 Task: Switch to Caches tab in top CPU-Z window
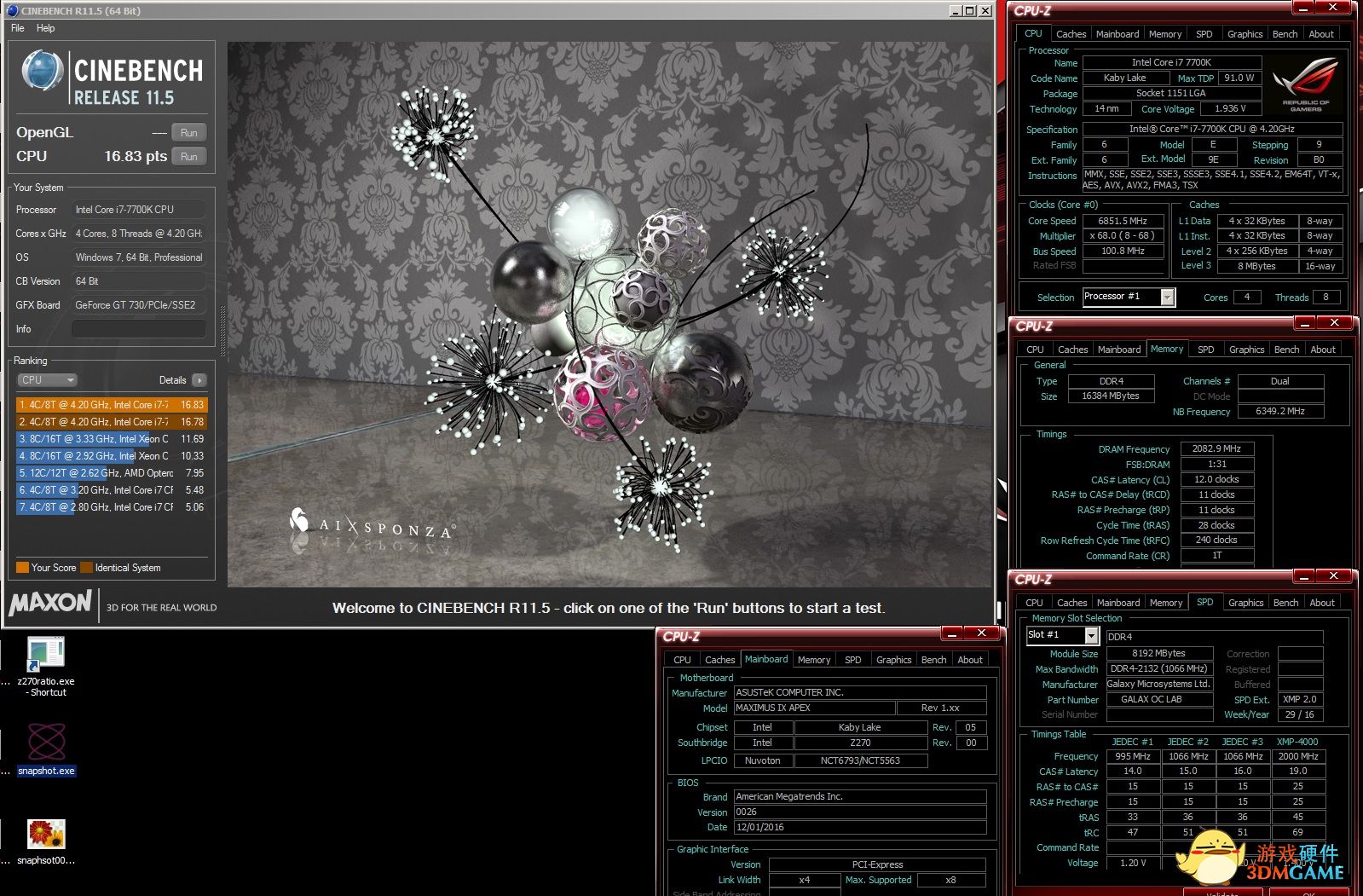[x=1071, y=34]
